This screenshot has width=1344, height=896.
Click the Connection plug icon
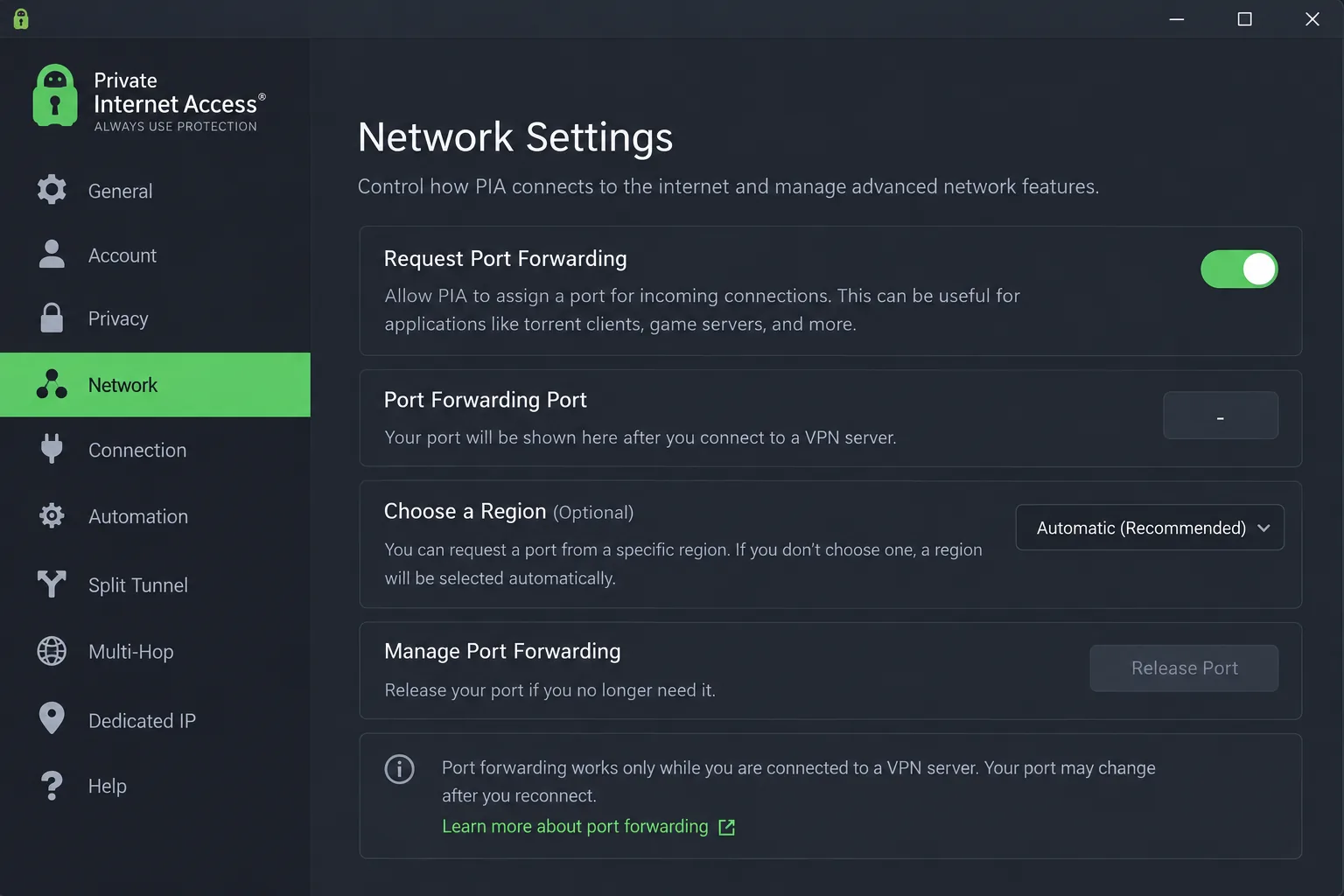coord(52,449)
